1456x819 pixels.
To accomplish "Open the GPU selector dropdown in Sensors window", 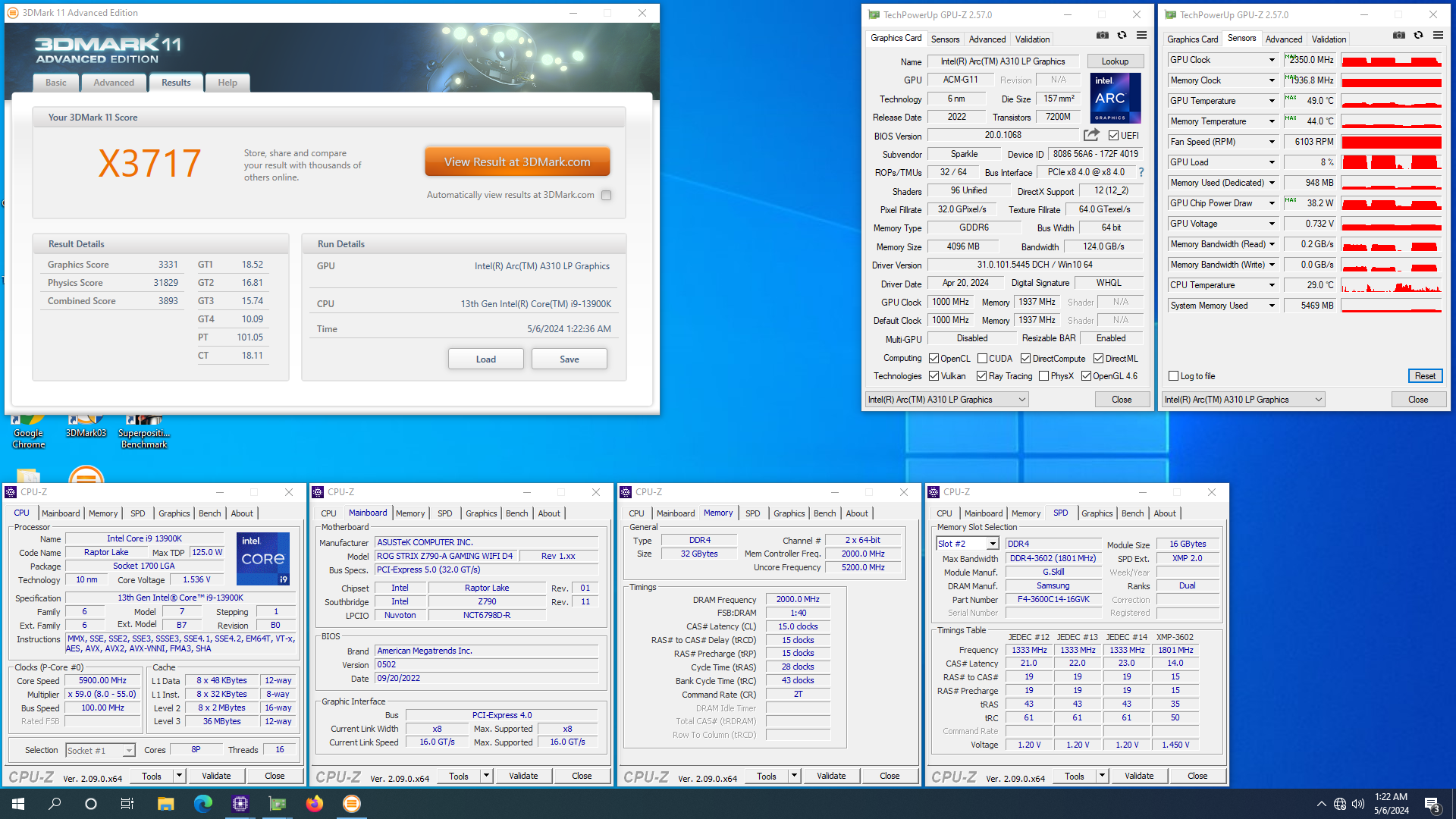I will coord(1243,400).
